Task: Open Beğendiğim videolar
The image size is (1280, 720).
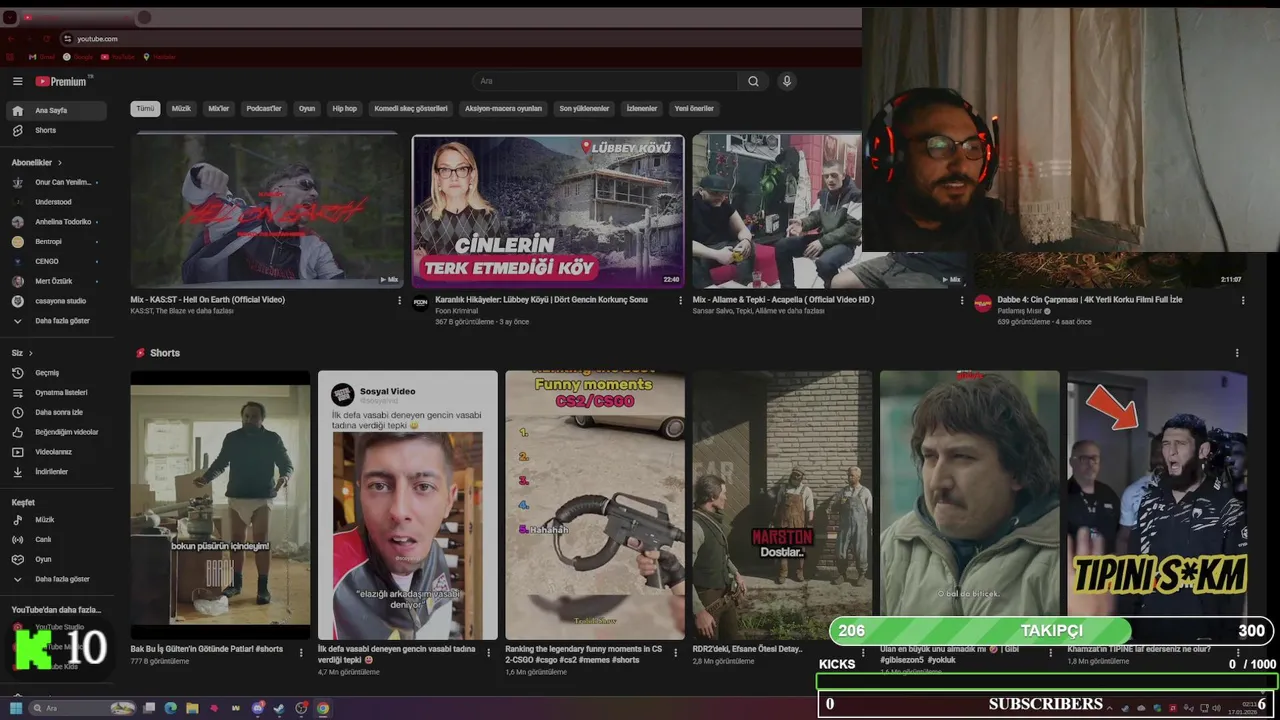Action: (56, 432)
